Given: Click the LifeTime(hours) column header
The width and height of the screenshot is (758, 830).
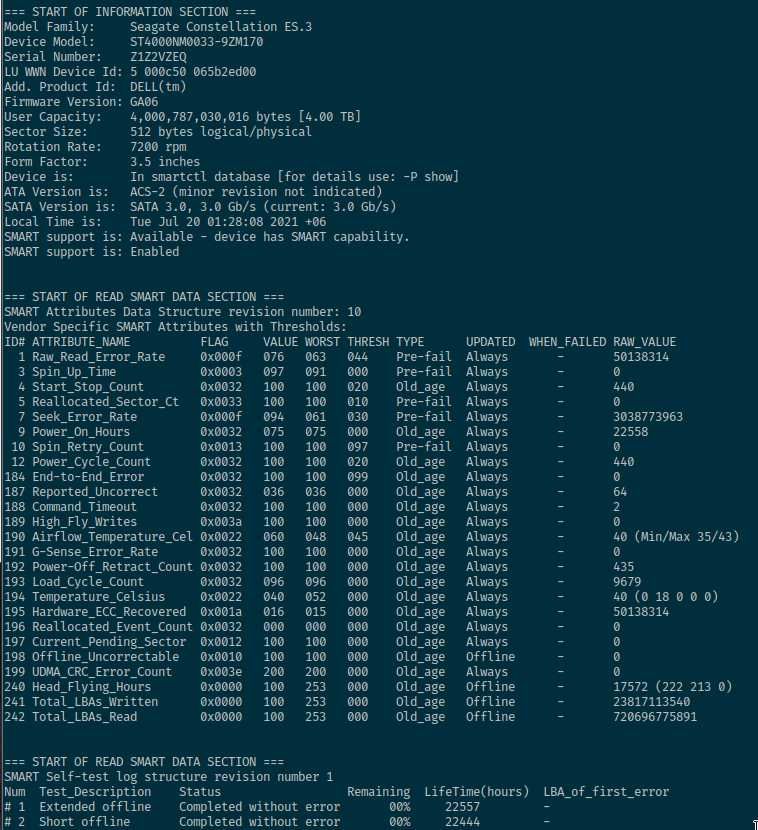Looking at the screenshot, I should [x=476, y=792].
